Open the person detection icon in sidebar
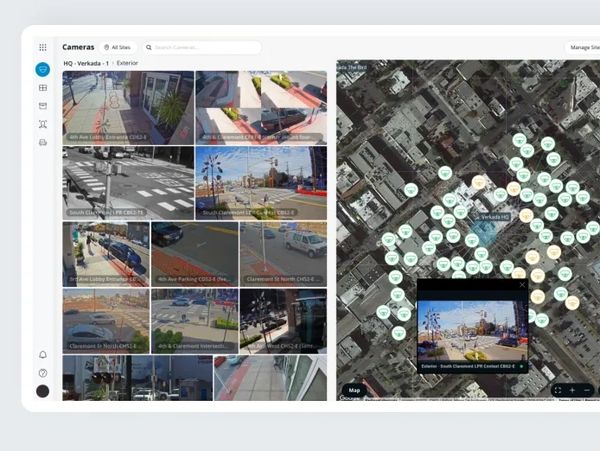600x451 pixels. click(x=42, y=124)
